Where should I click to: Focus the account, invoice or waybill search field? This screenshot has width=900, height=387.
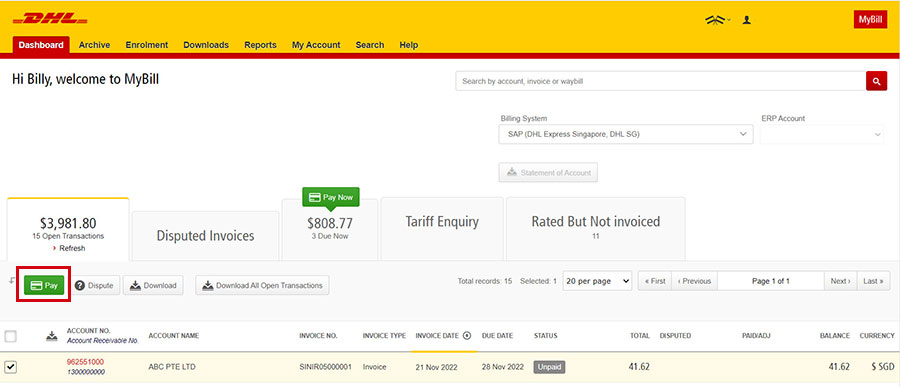click(661, 82)
